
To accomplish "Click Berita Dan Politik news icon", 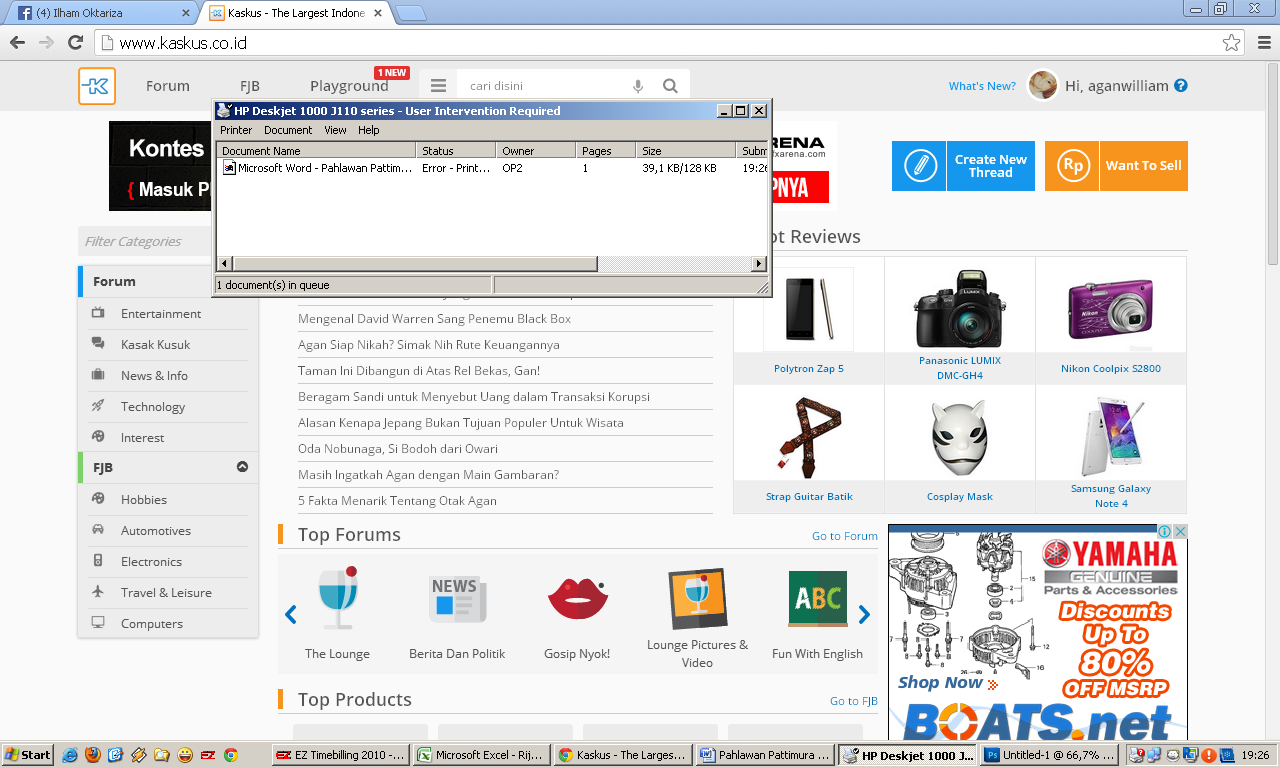I will coord(458,599).
